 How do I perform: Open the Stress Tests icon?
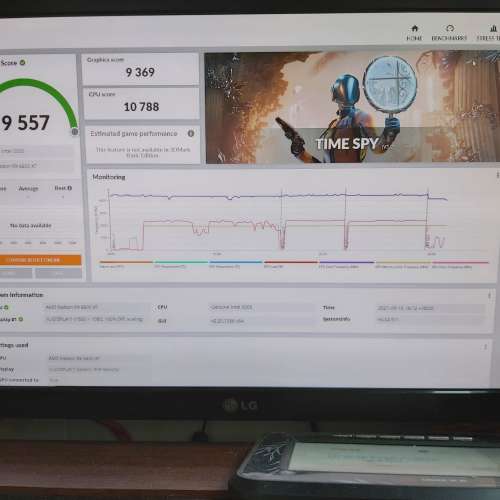(x=493, y=28)
